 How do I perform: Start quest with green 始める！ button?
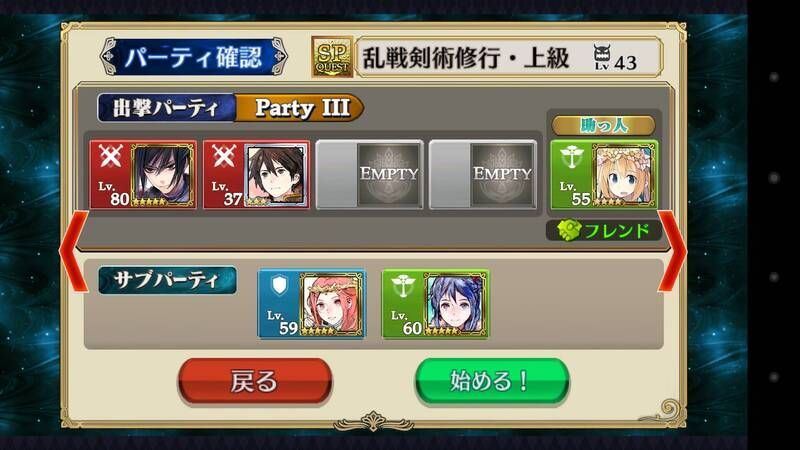click(492, 382)
